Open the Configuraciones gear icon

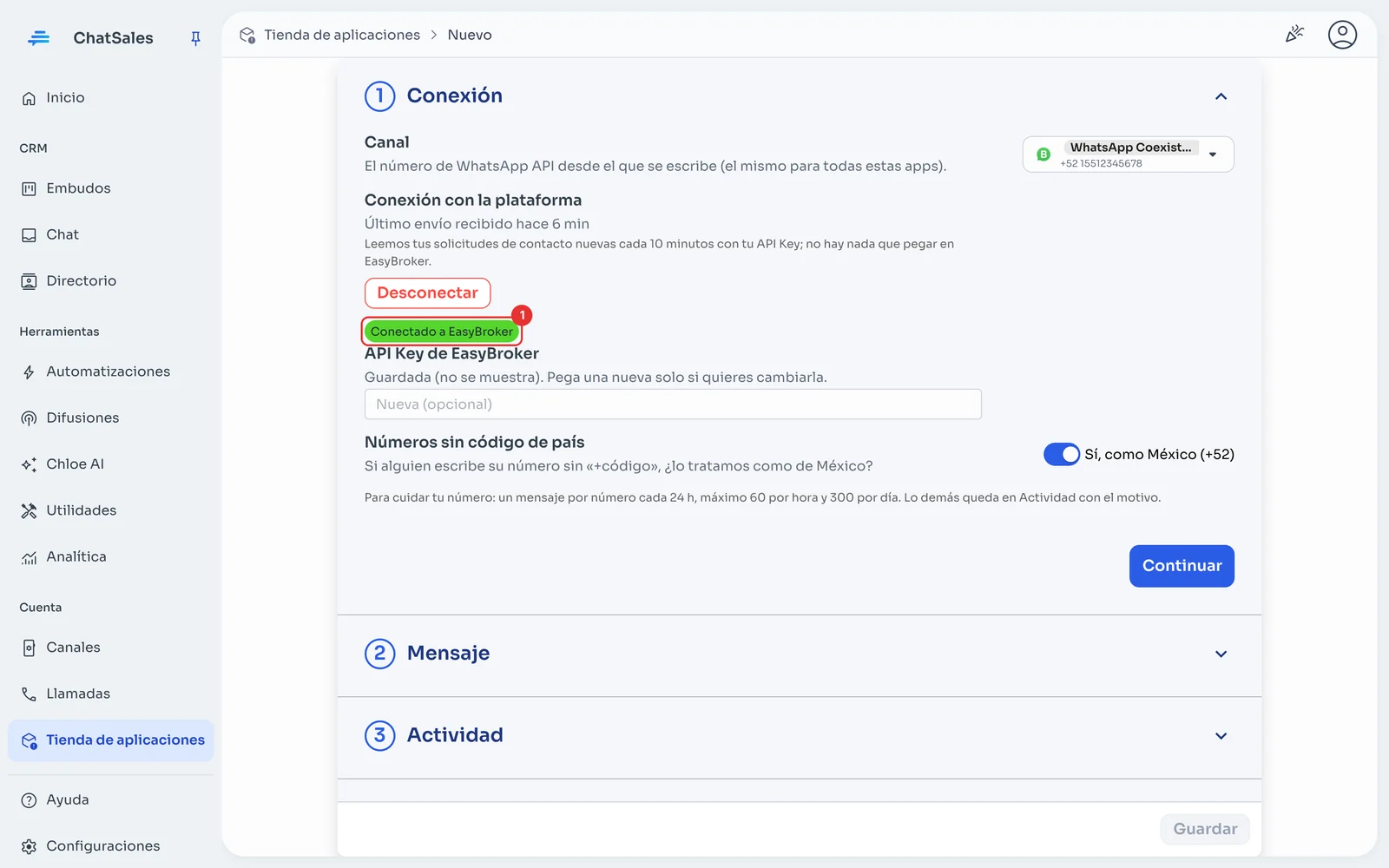click(x=29, y=846)
